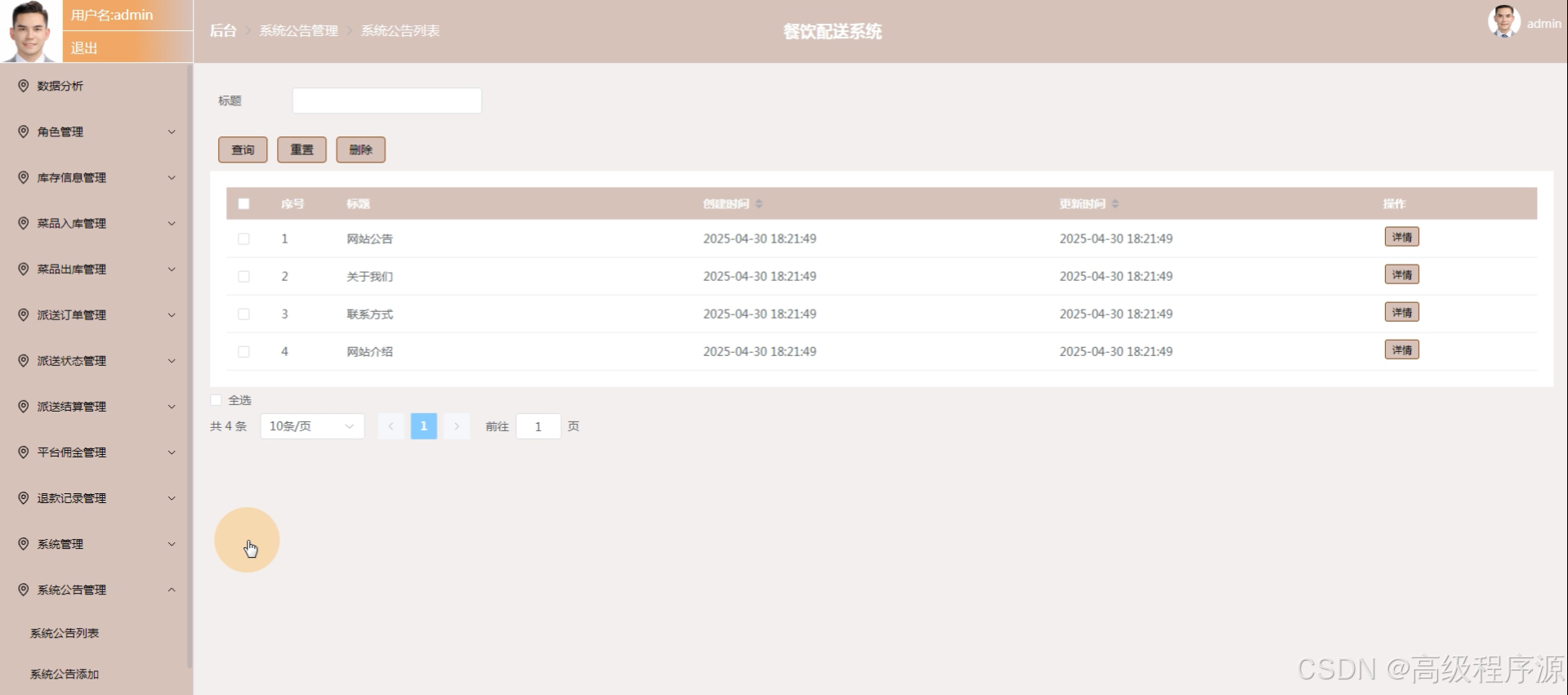Sort the table by 更新时间 arrows
This screenshot has width=1568, height=695.
(1115, 203)
